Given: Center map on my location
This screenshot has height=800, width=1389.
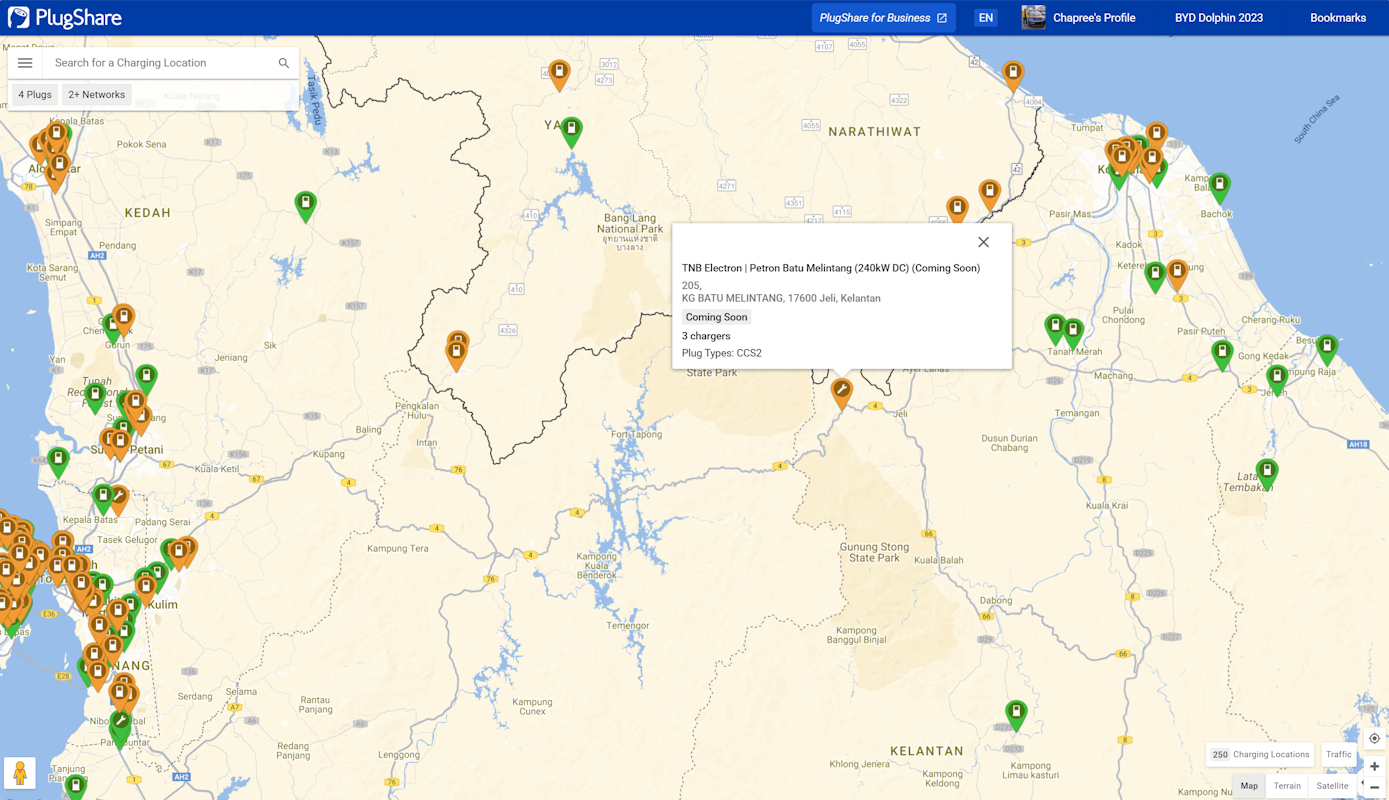Looking at the screenshot, I should point(1374,739).
